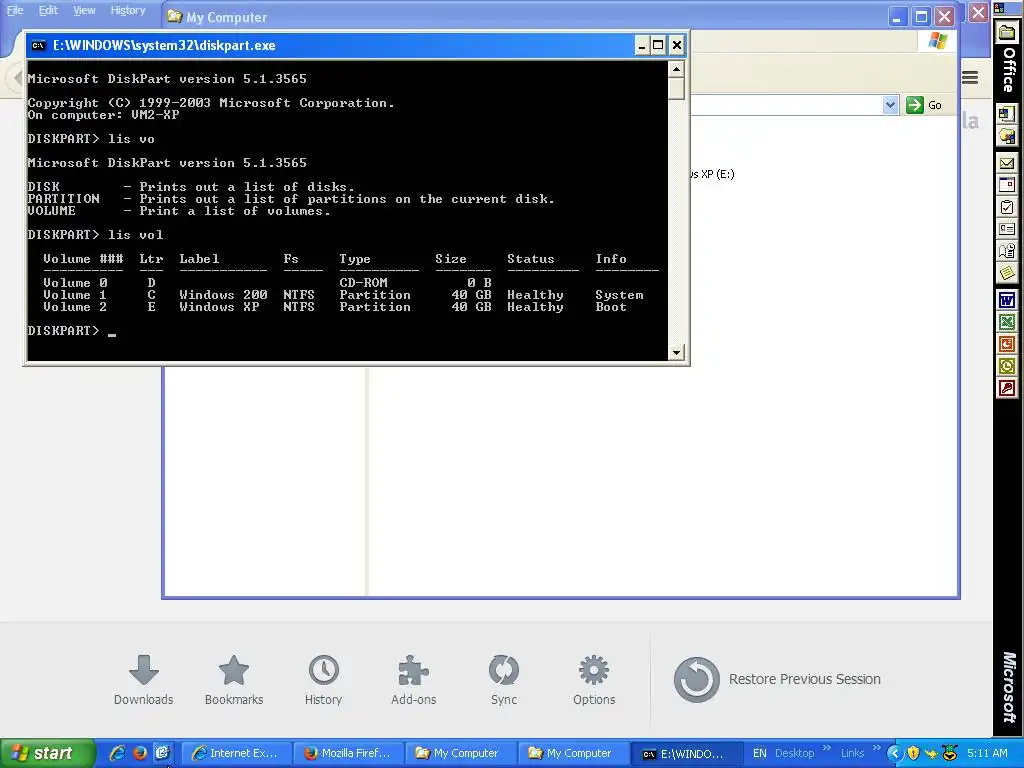1024x768 pixels.
Task: Click the Office folder icon atop shortcut bar
Action: (1008, 34)
